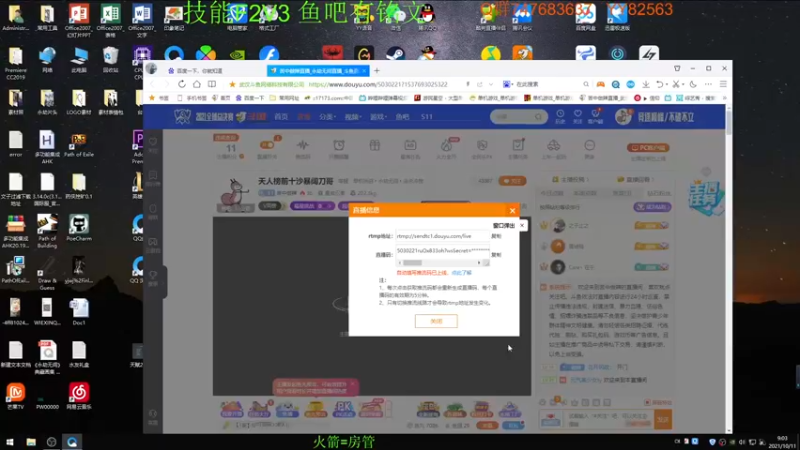The width and height of the screenshot is (800, 450).
Task: Click the orange send button in chat
Action: tap(663, 419)
